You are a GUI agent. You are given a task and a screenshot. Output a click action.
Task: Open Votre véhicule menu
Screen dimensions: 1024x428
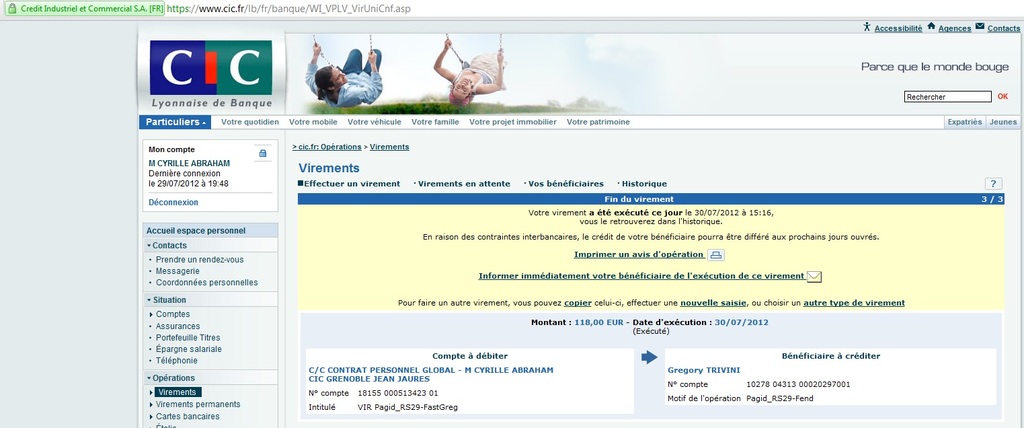374,122
